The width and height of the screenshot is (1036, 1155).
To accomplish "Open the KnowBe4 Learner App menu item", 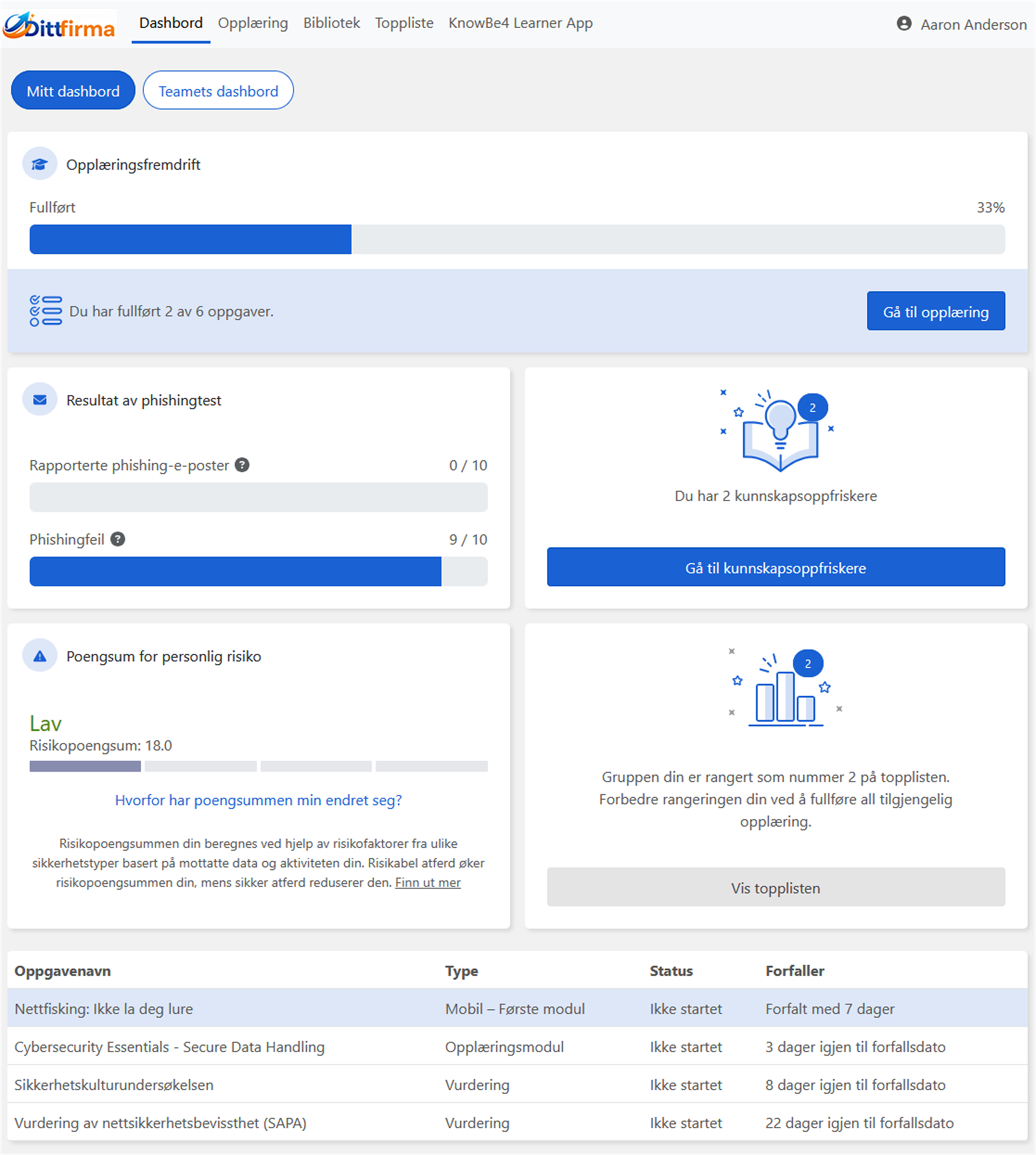I will [x=521, y=23].
